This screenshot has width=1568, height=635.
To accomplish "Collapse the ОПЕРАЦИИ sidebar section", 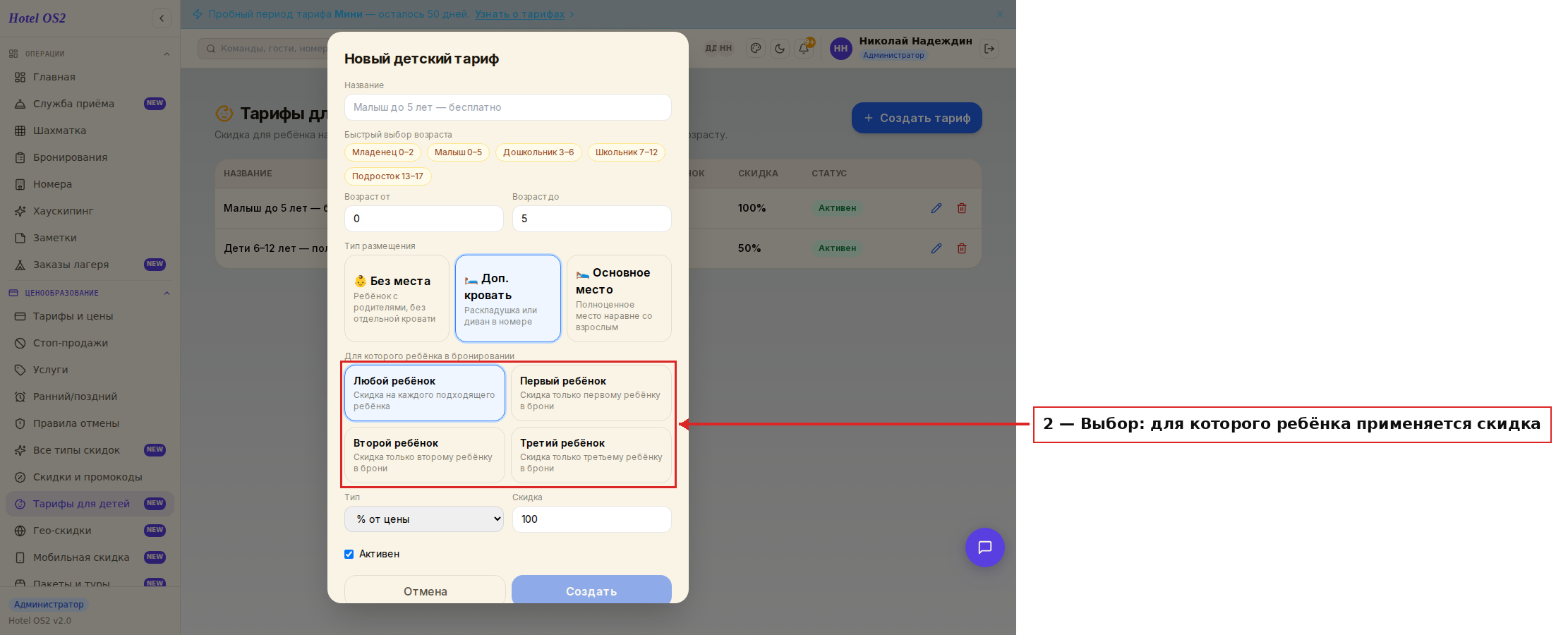I will tap(167, 54).
